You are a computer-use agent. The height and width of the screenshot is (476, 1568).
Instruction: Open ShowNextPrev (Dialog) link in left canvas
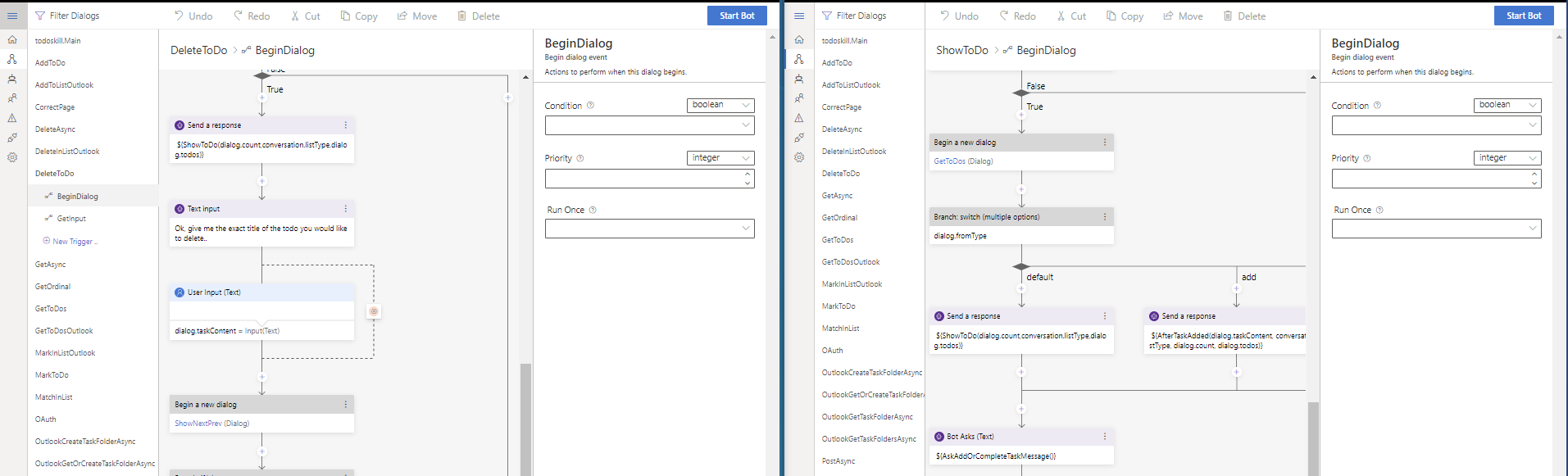click(x=211, y=424)
